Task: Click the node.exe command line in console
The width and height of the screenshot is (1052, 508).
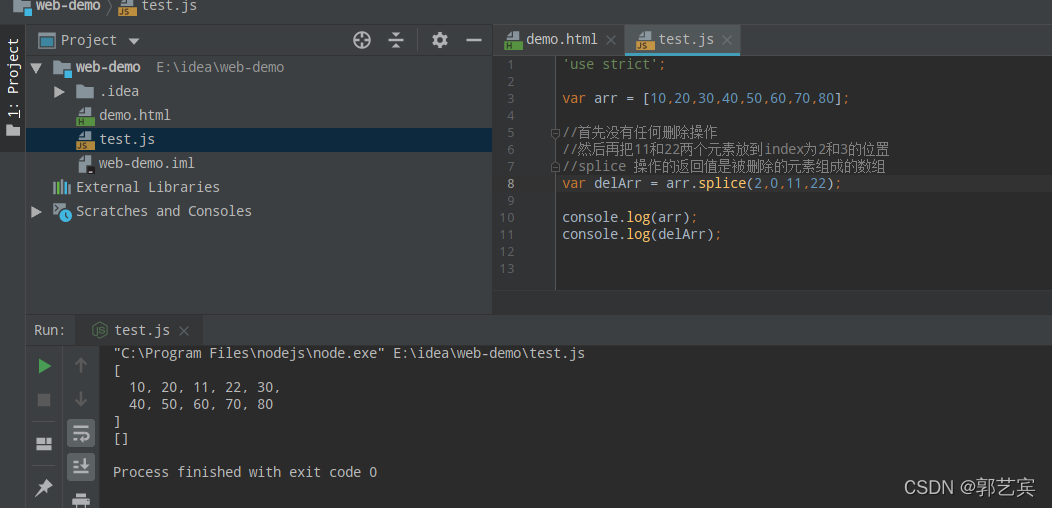Action: [x=349, y=353]
